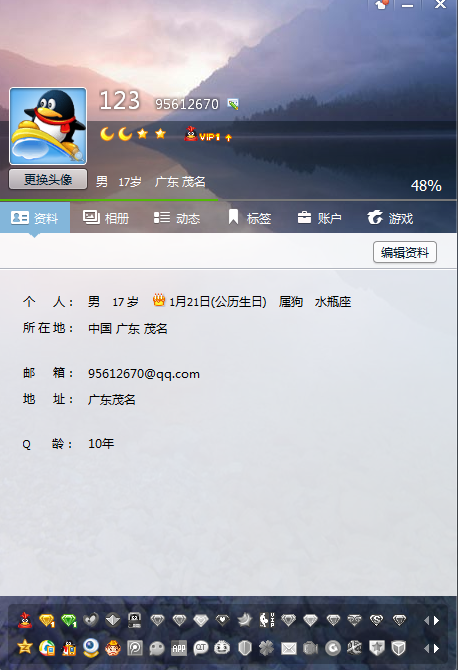This screenshot has height=670, width=458.
Task: Show previous icons in top badge row
Action: [426, 620]
